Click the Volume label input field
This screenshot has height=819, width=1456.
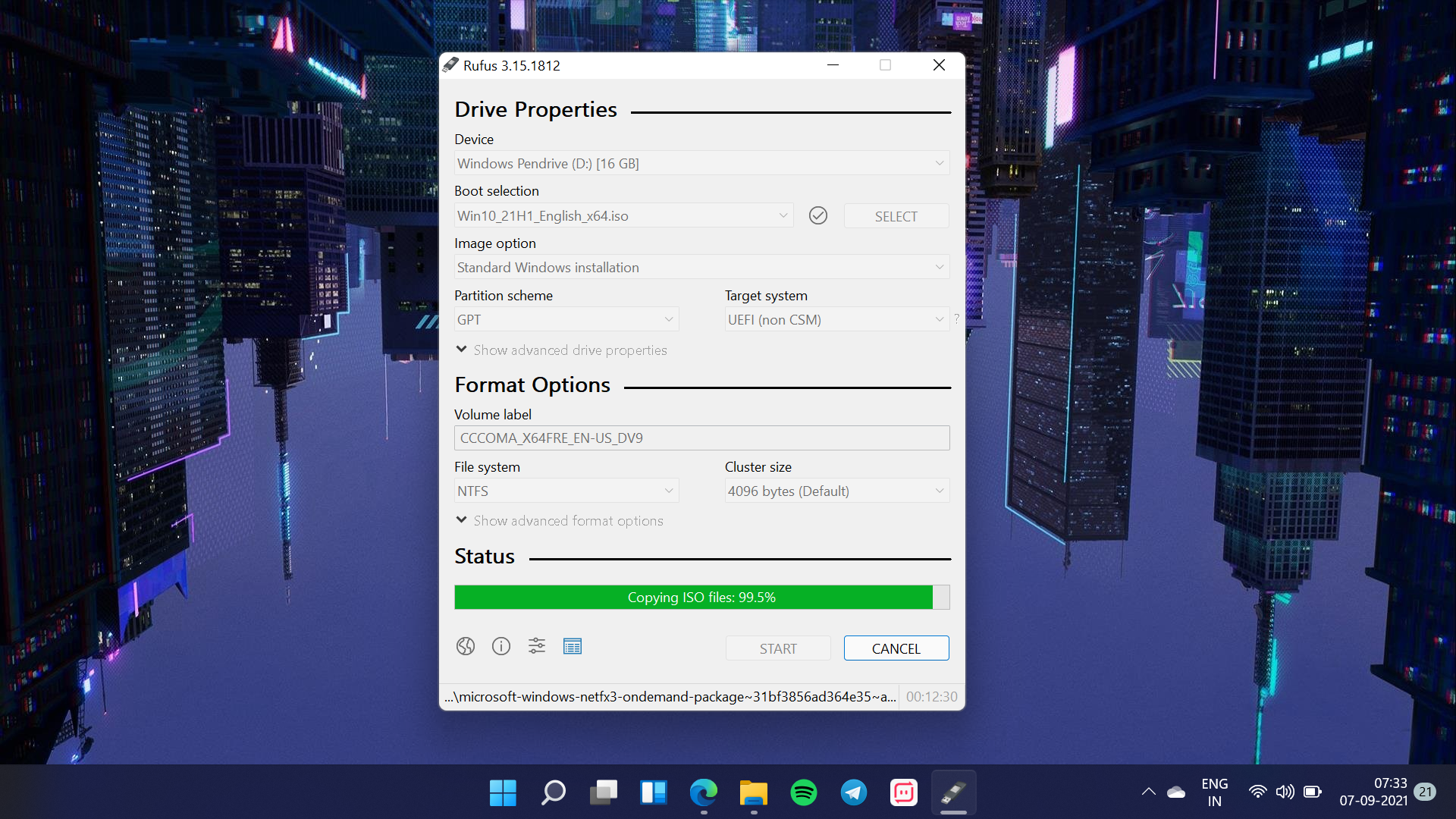click(700, 437)
